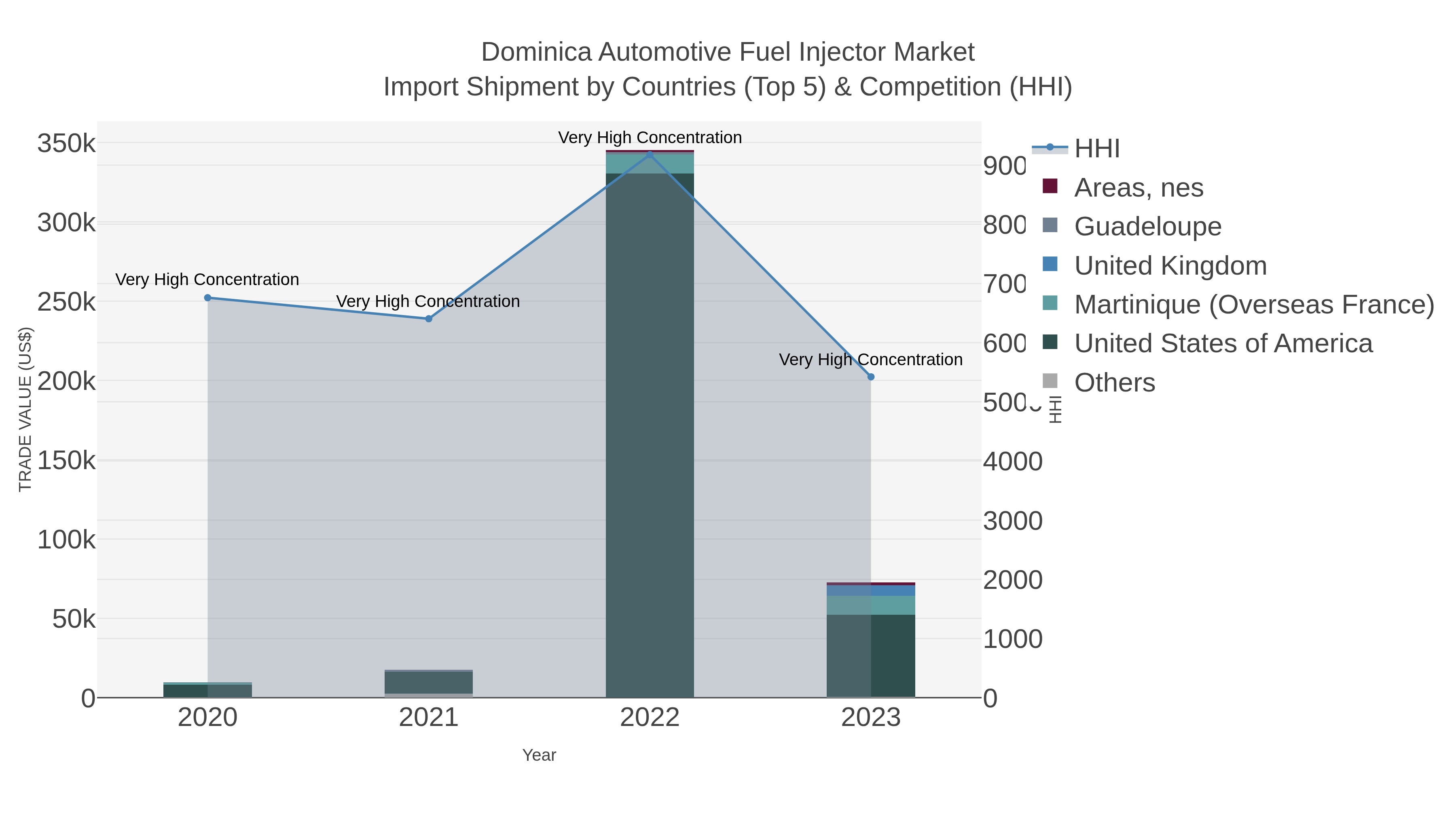Hide Guadeloupe series via its legend label
1456x819 pixels.
pyautogui.click(x=1147, y=226)
